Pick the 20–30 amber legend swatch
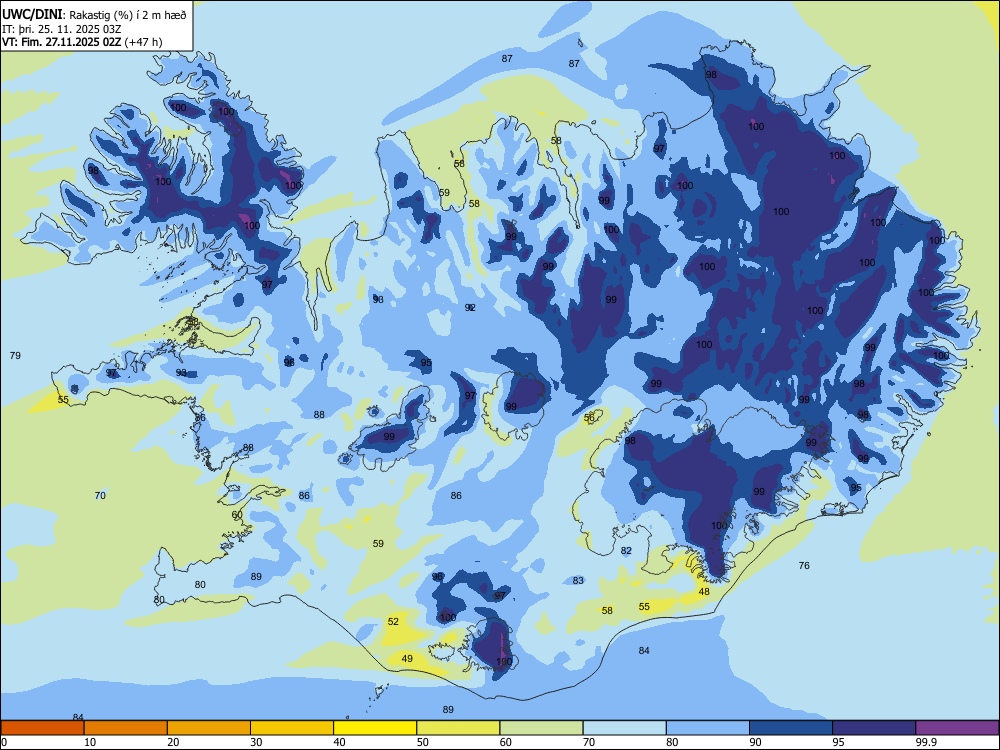 coord(209,728)
